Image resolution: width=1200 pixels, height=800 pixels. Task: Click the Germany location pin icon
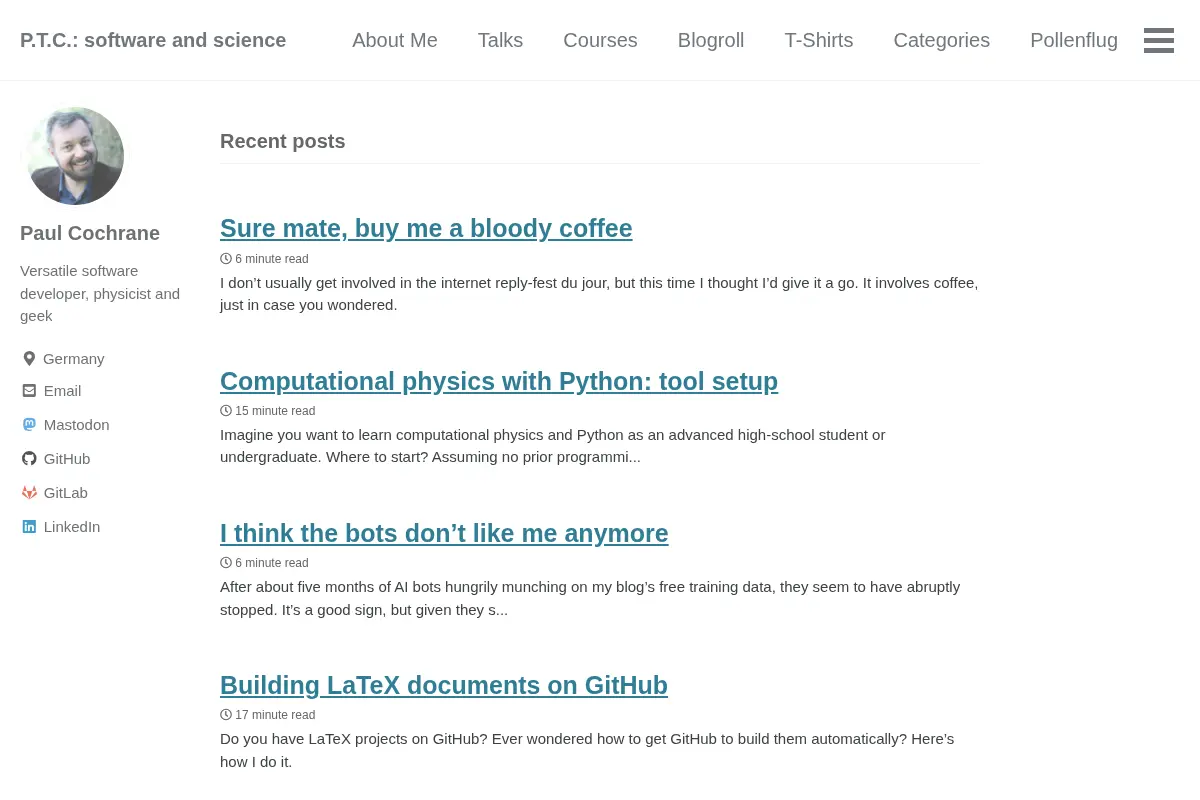[29, 358]
